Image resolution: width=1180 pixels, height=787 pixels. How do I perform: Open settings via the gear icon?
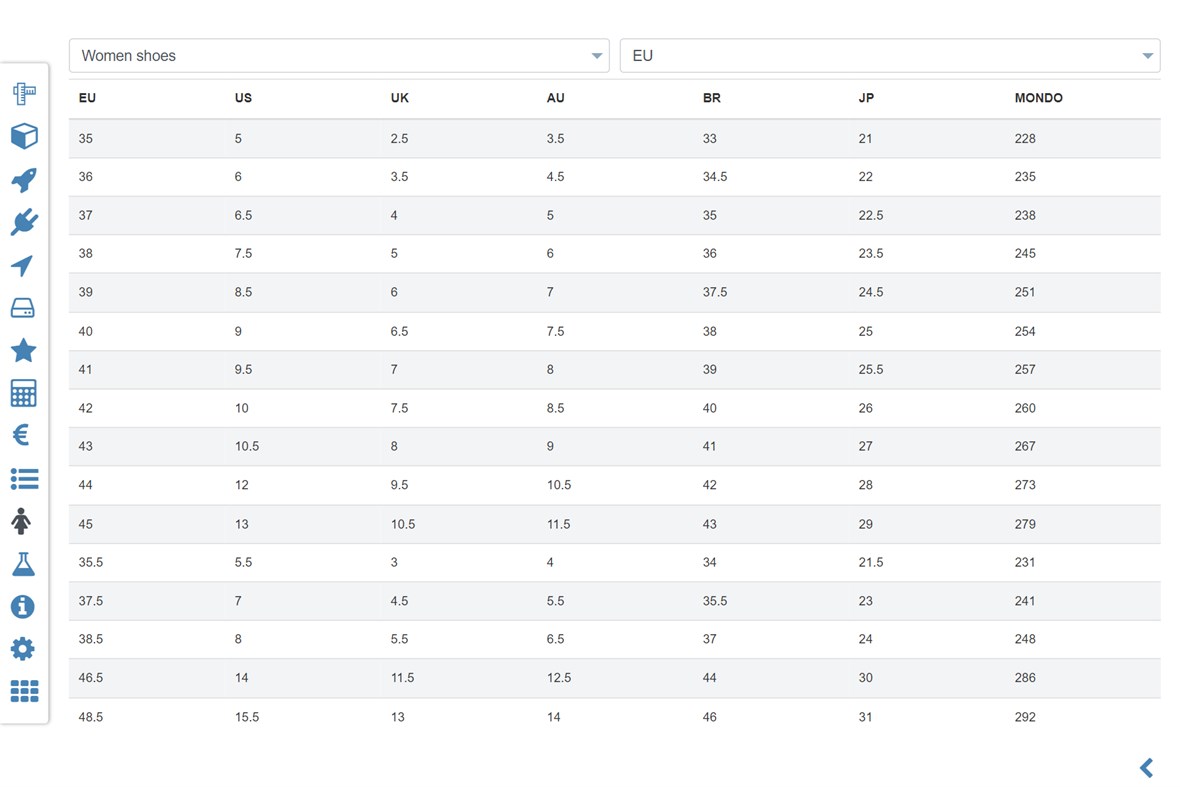(x=22, y=649)
